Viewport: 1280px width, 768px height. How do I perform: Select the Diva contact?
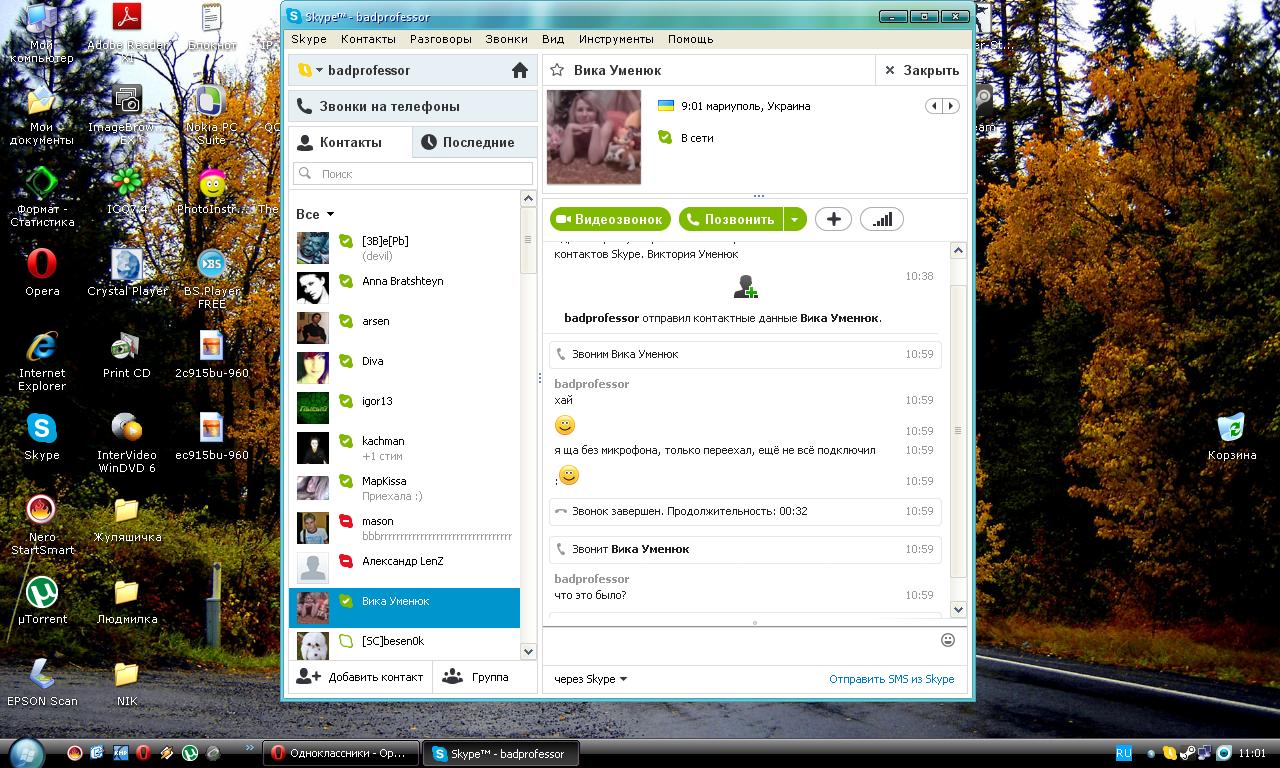404,368
